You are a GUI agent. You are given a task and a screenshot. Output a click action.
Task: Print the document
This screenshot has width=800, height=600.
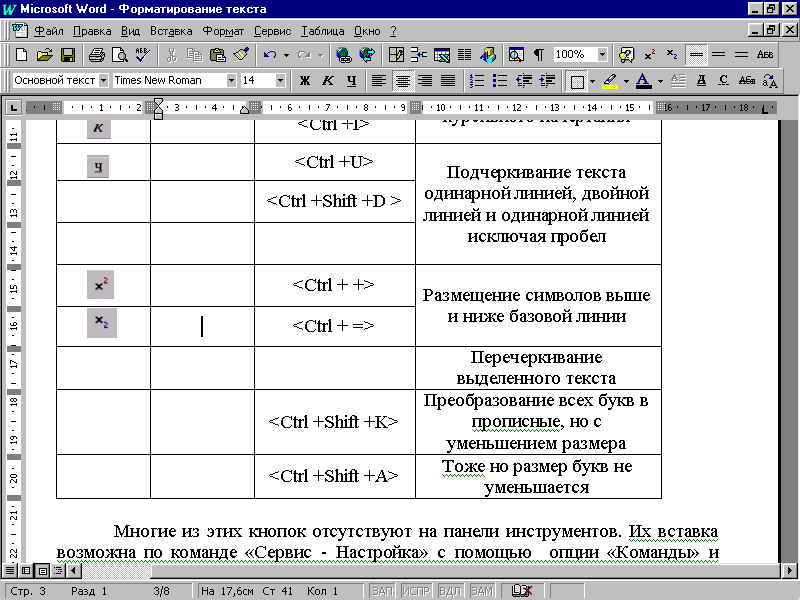(x=96, y=54)
